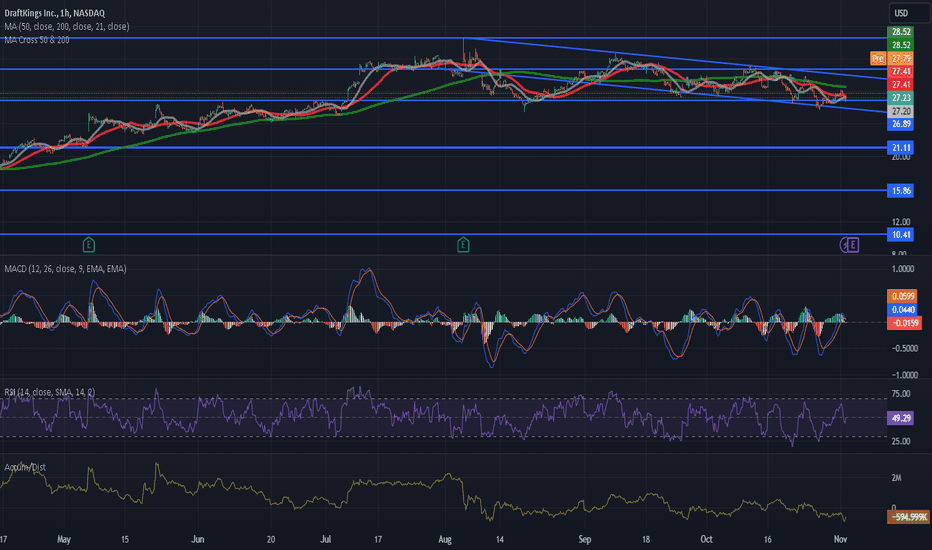Click the Aug label on time axis
This screenshot has width=932, height=550.
[445, 539]
